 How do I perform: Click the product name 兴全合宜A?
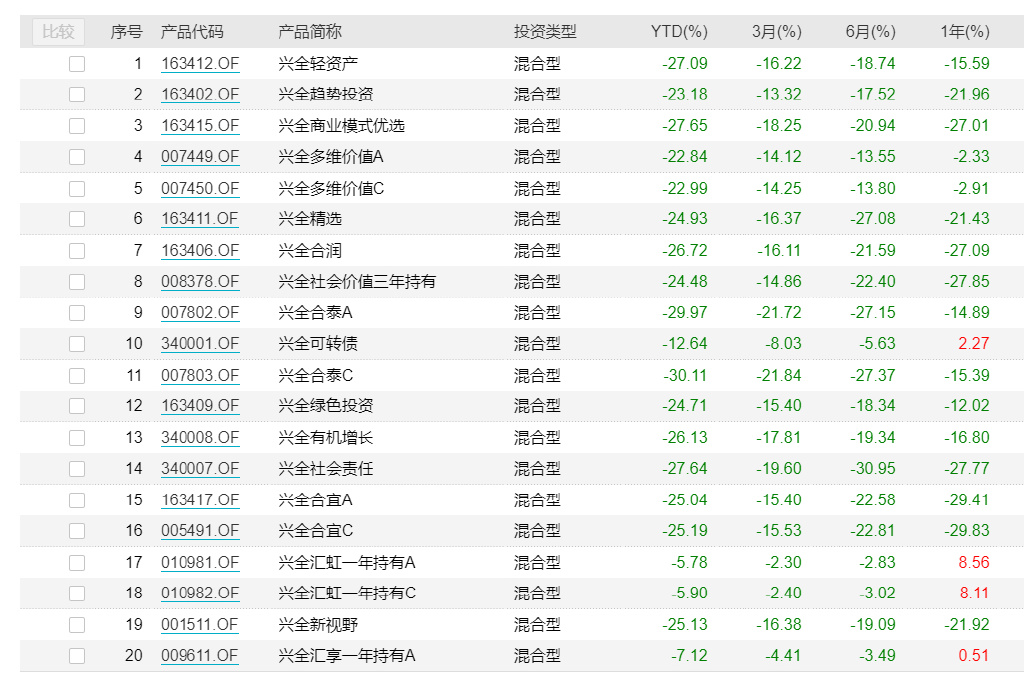(x=315, y=500)
